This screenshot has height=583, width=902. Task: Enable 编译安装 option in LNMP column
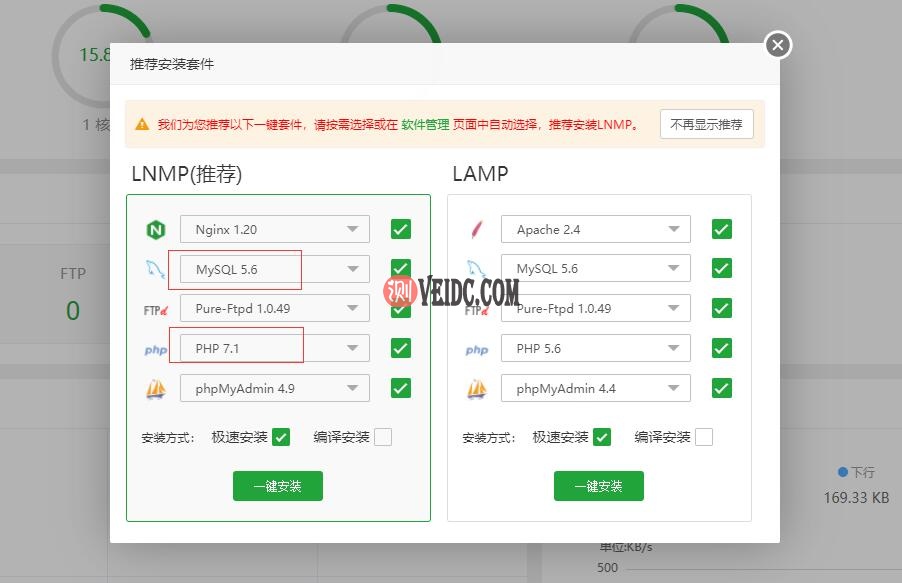tap(383, 436)
